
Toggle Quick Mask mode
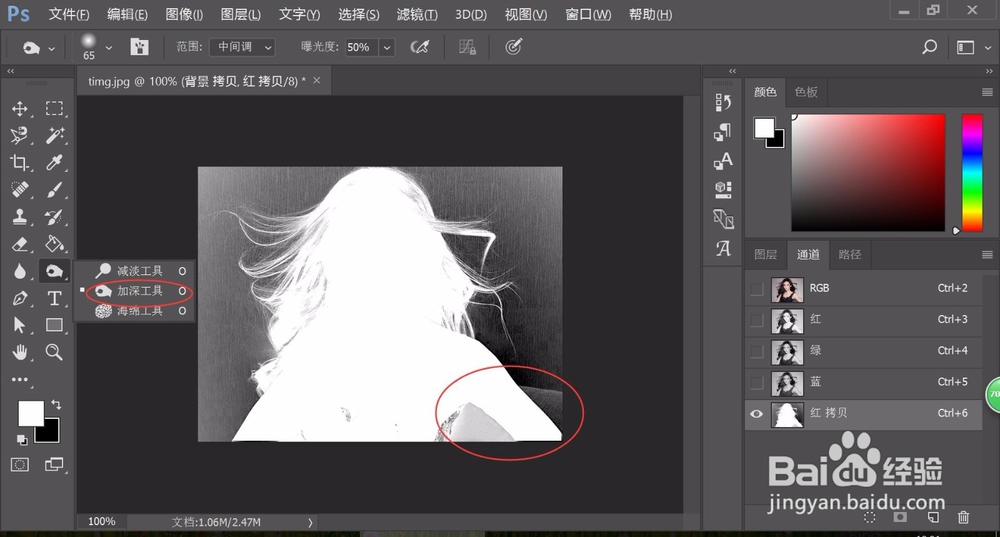20,465
